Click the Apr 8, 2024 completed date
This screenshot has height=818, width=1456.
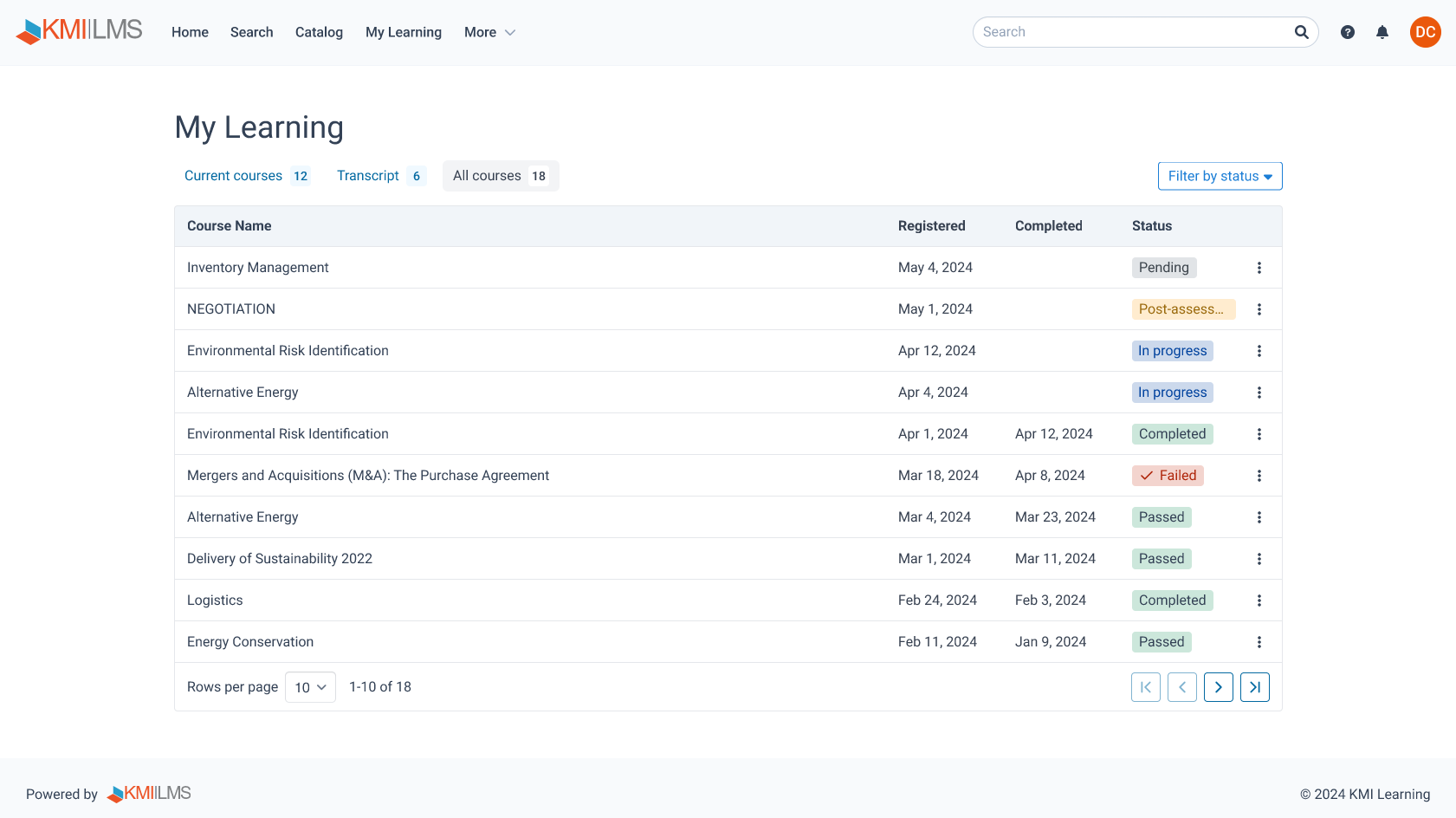point(1050,476)
